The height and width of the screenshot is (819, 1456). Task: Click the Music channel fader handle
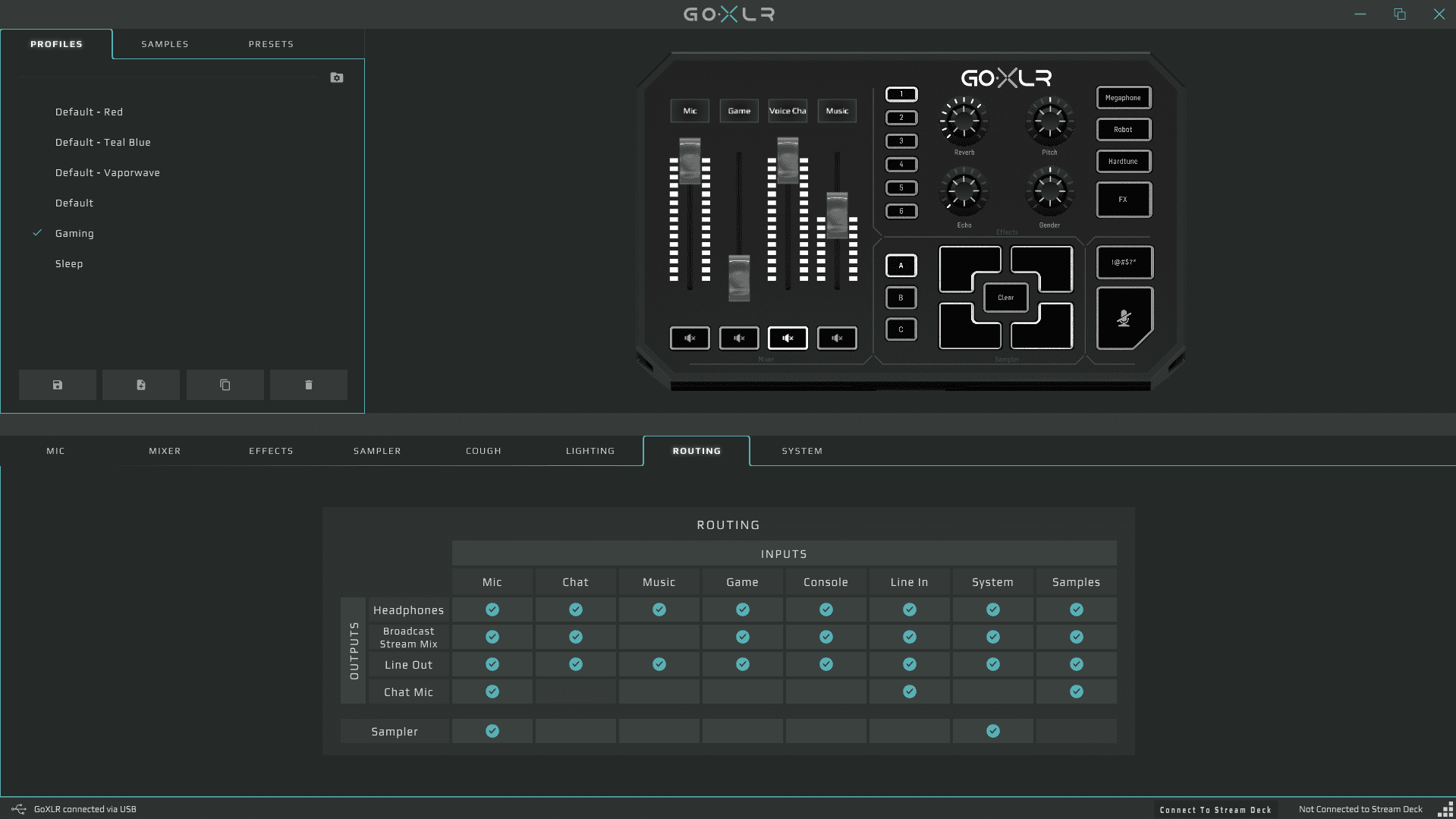tap(837, 215)
